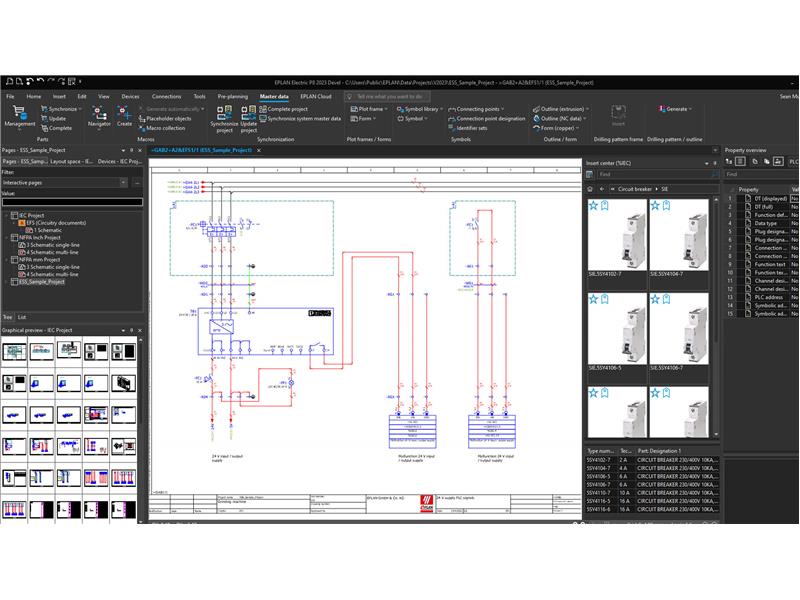Viewport: 800px width, 600px height.
Task: Click Circuit breaker in Insert center breadcrumb
Action: [x=635, y=189]
